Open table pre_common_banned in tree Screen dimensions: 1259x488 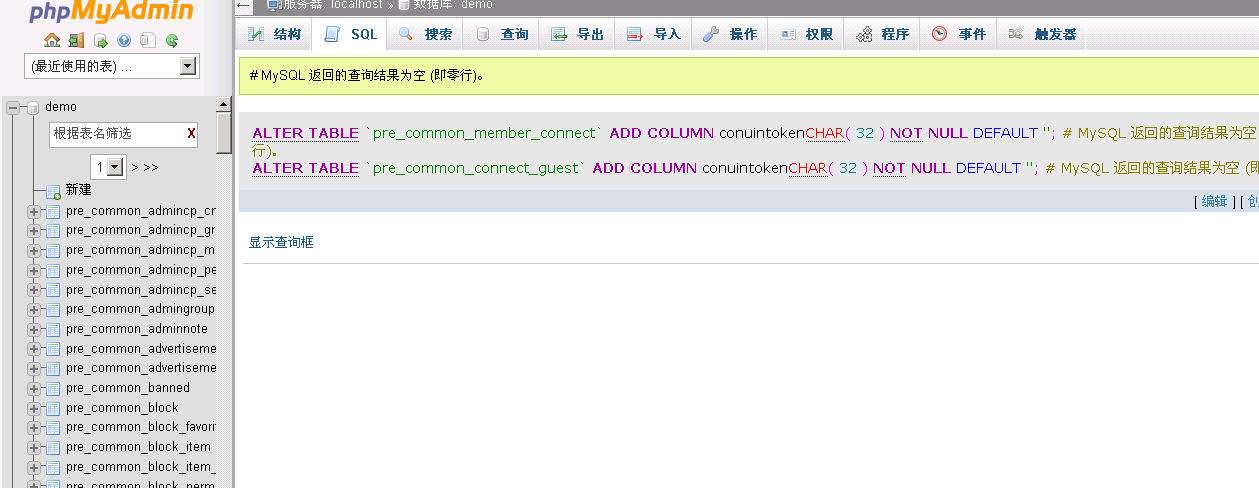pyautogui.click(x=128, y=388)
